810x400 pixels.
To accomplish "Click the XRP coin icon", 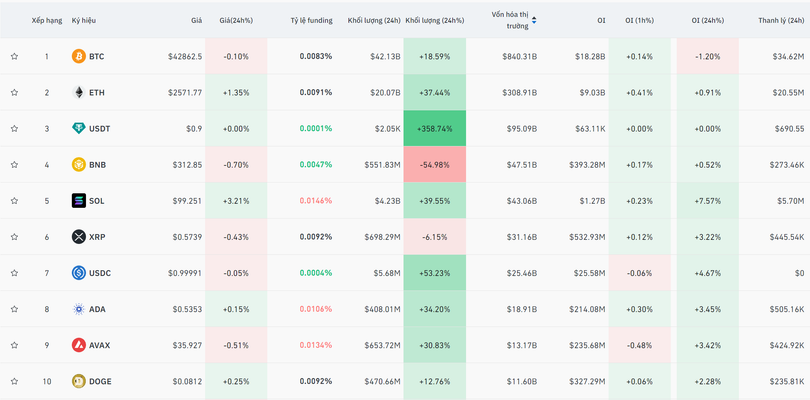I will point(79,237).
